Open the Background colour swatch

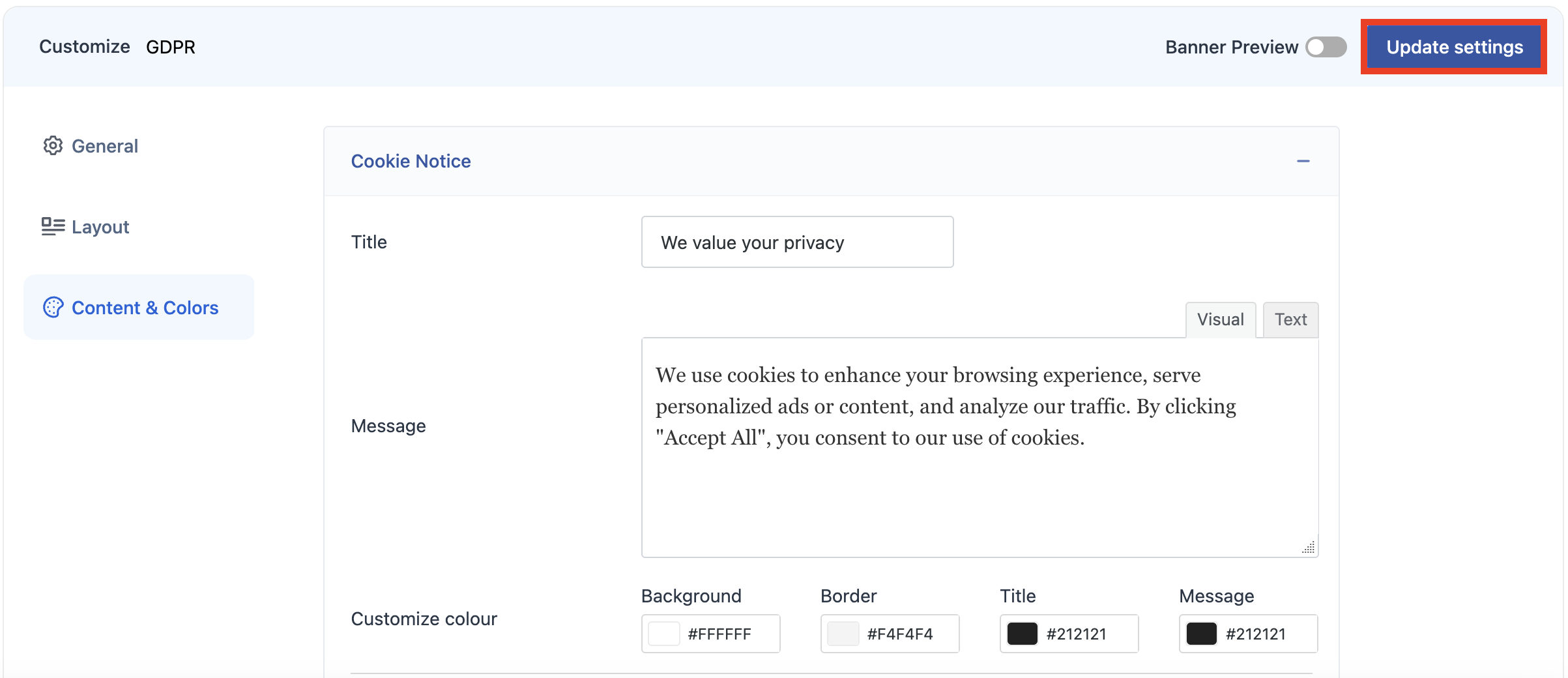coord(664,634)
